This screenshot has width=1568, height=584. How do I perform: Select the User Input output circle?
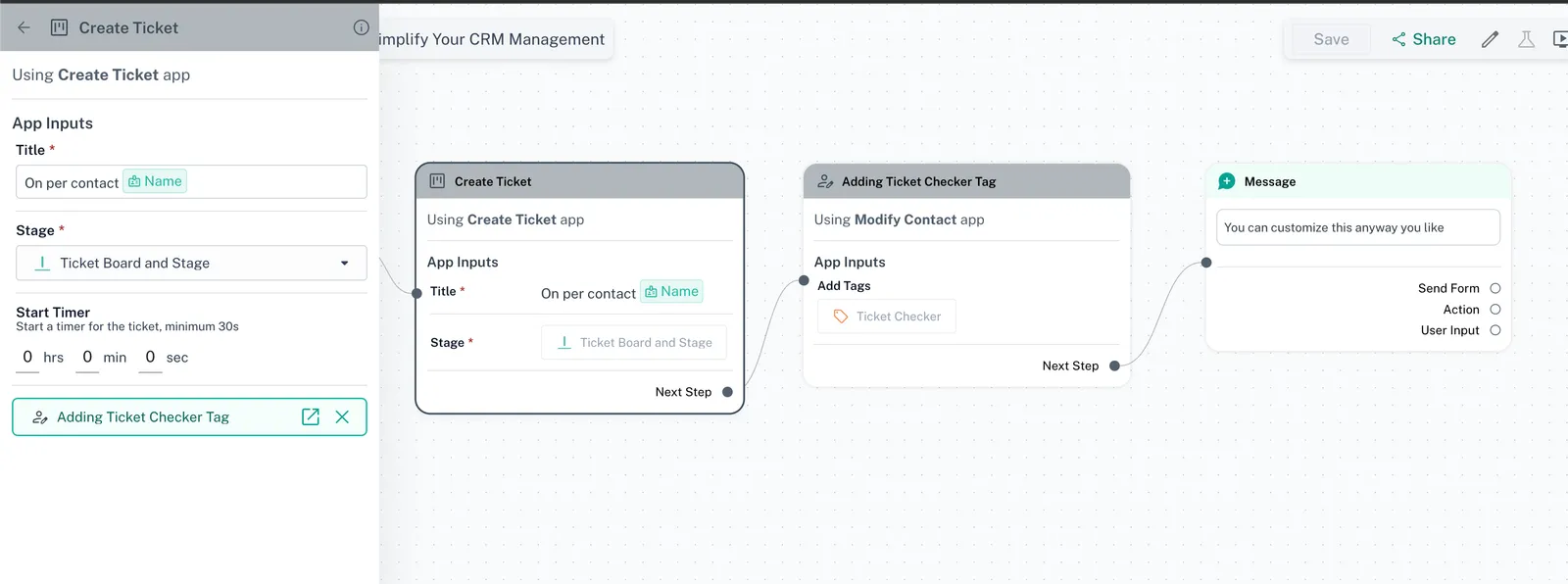coord(1495,330)
